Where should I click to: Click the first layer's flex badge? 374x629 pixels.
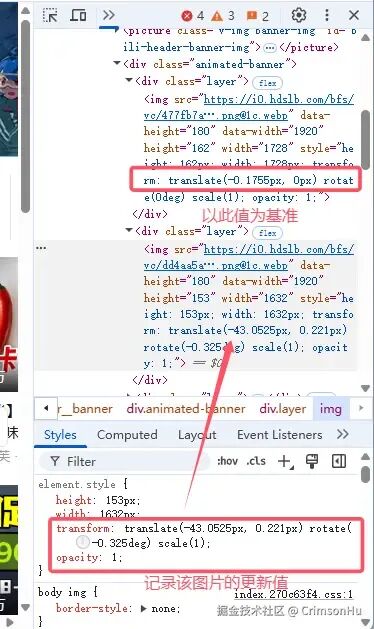point(267,83)
